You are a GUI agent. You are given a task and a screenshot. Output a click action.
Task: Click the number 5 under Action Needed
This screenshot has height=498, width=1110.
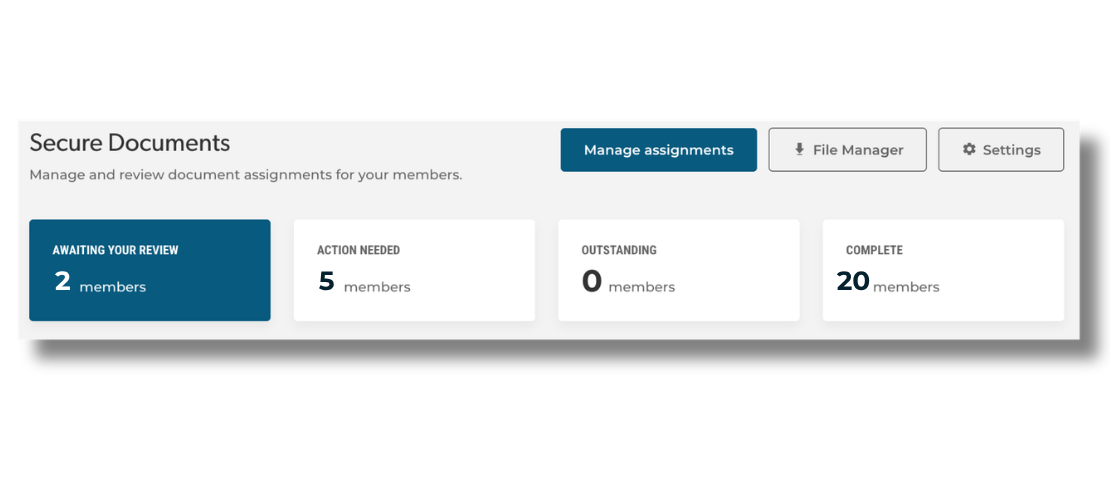(326, 282)
